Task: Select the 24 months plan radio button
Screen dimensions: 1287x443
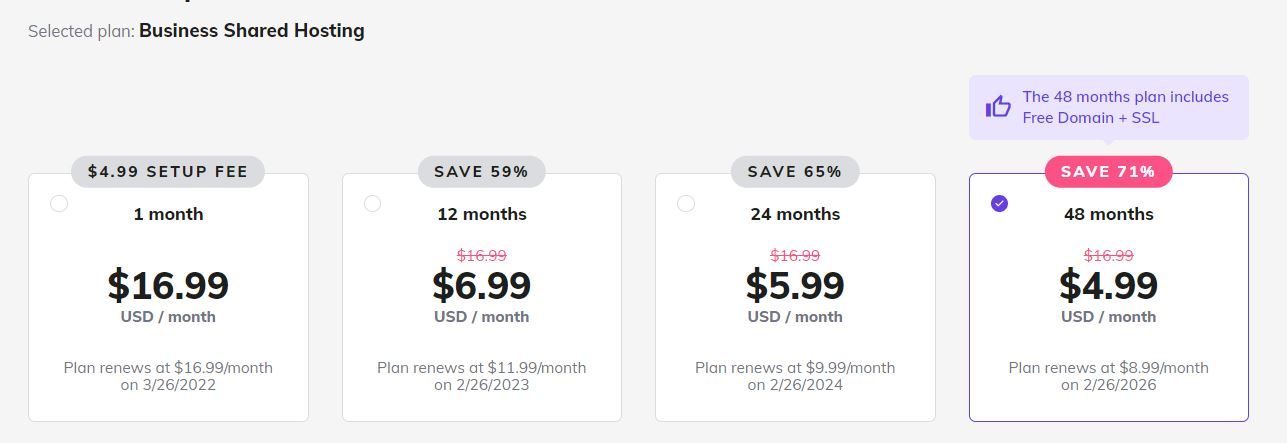Action: point(686,204)
